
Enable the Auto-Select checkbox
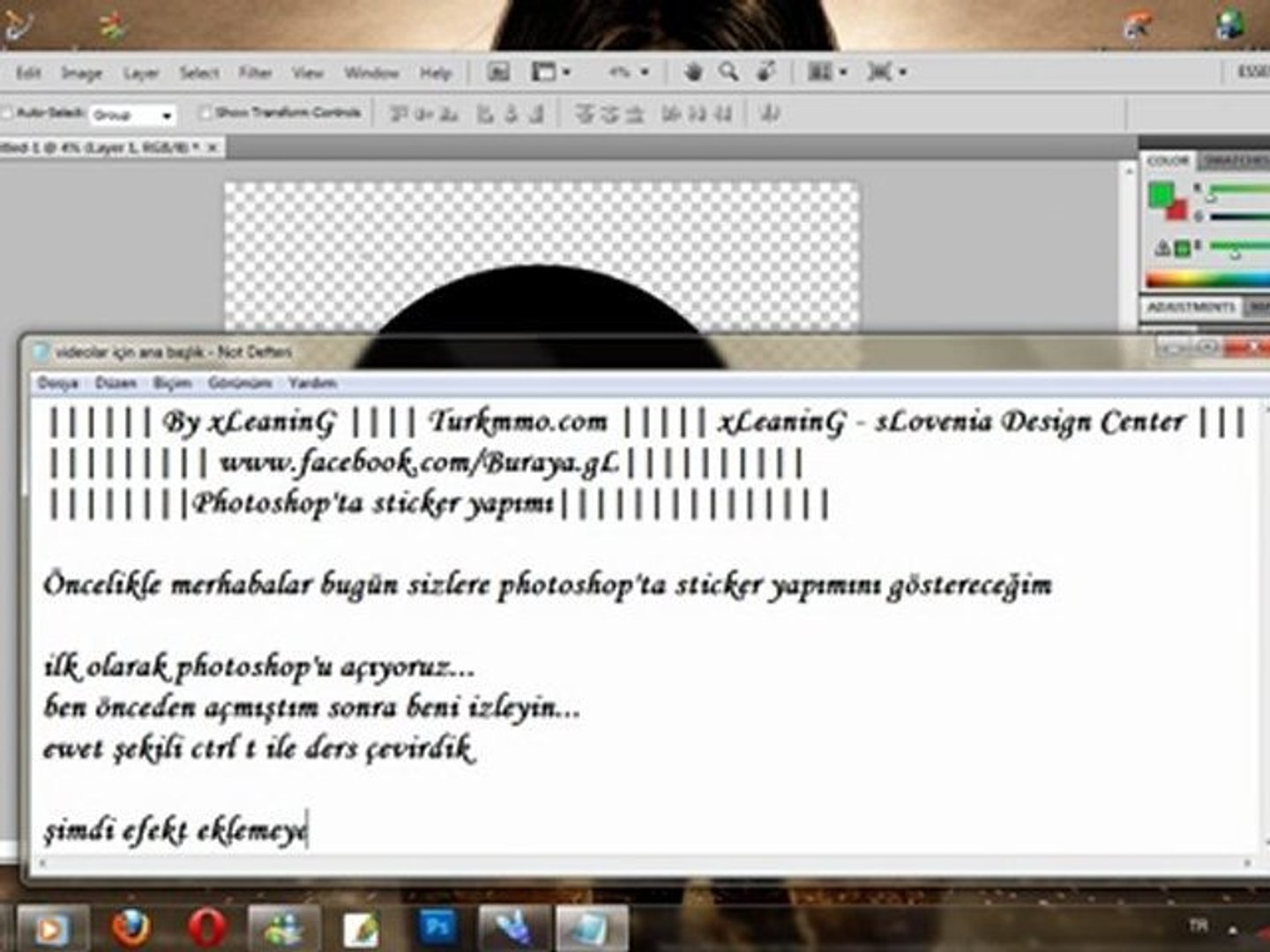[x=7, y=114]
